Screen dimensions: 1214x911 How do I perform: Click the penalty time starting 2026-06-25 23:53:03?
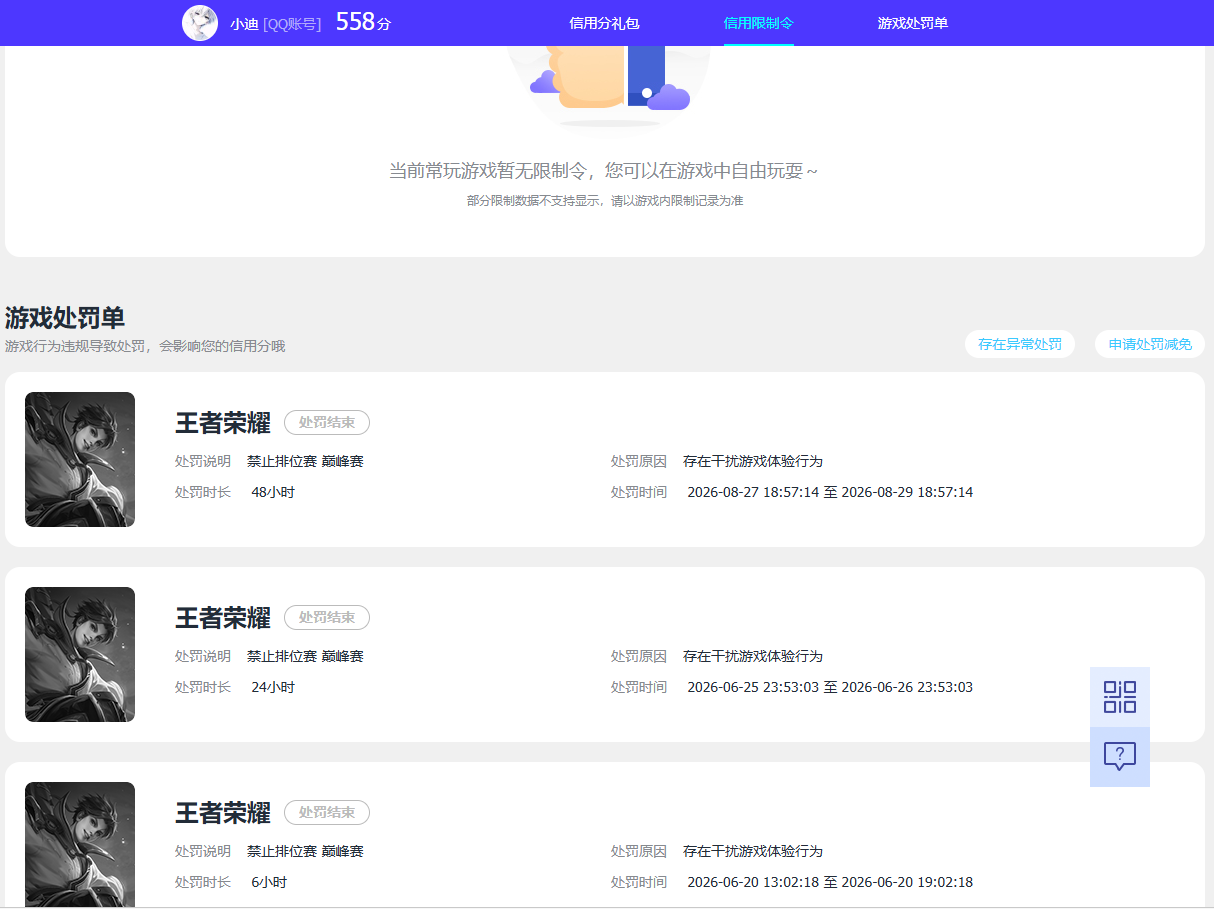tap(830, 688)
